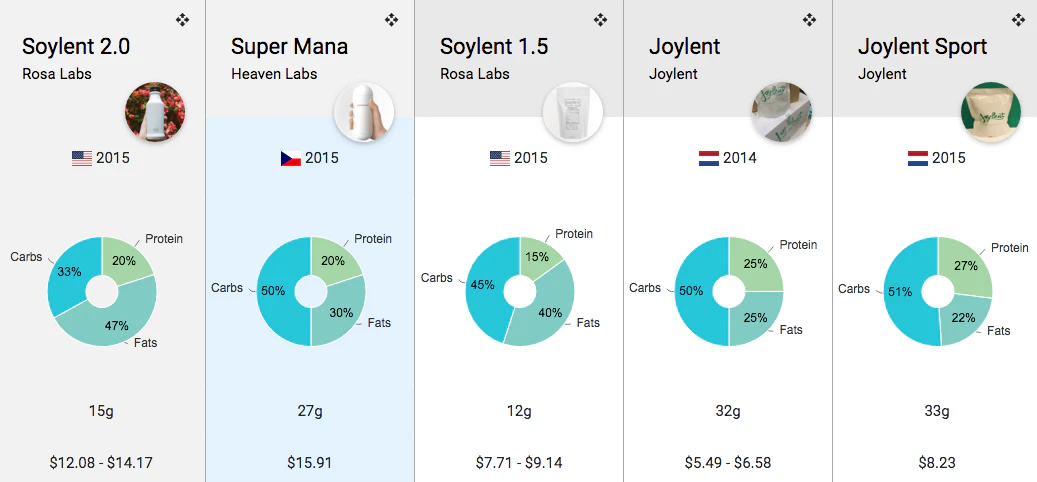Viewport: 1037px width, 482px height.
Task: Open the Soylent 1.5 pouch thumbnail
Action: 573,112
